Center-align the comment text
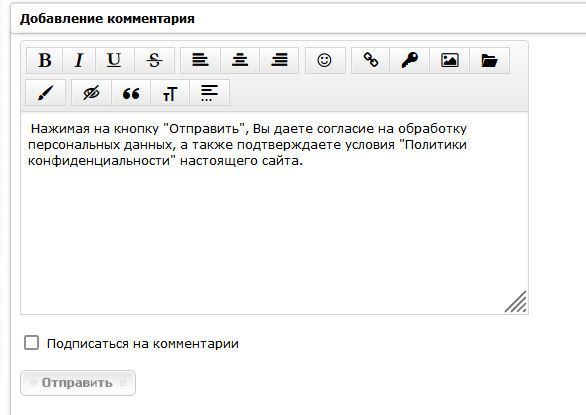This screenshot has height=415, width=586. pyautogui.click(x=240, y=60)
